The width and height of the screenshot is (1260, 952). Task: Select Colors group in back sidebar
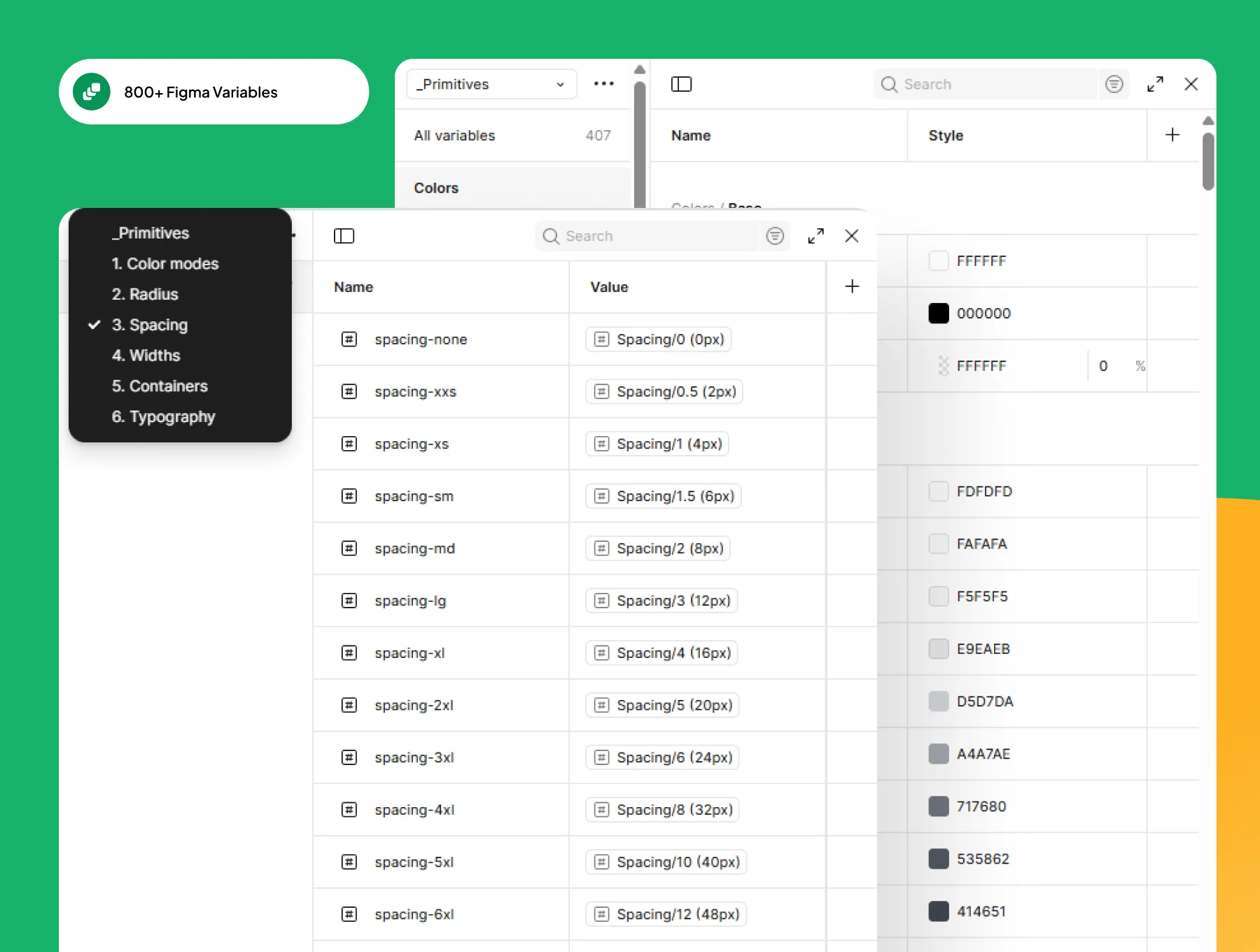pyautogui.click(x=512, y=188)
